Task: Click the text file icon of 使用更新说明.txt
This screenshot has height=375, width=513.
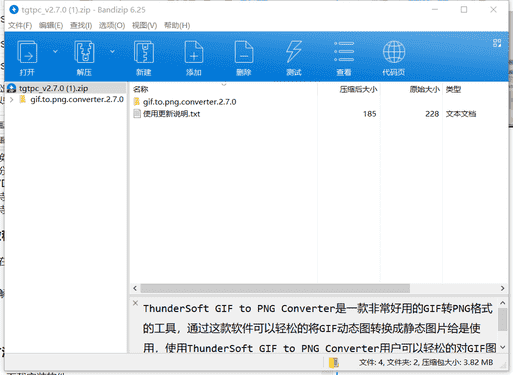Action: pos(137,114)
